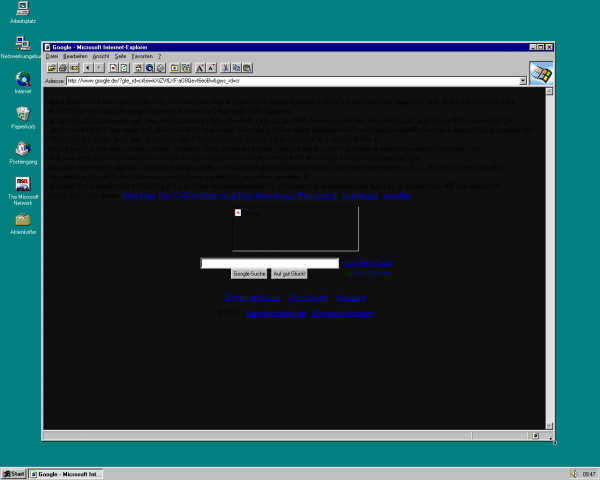Screen dimensions: 600x480
Task: Click inside the Adresse URL field
Action: coord(293,81)
